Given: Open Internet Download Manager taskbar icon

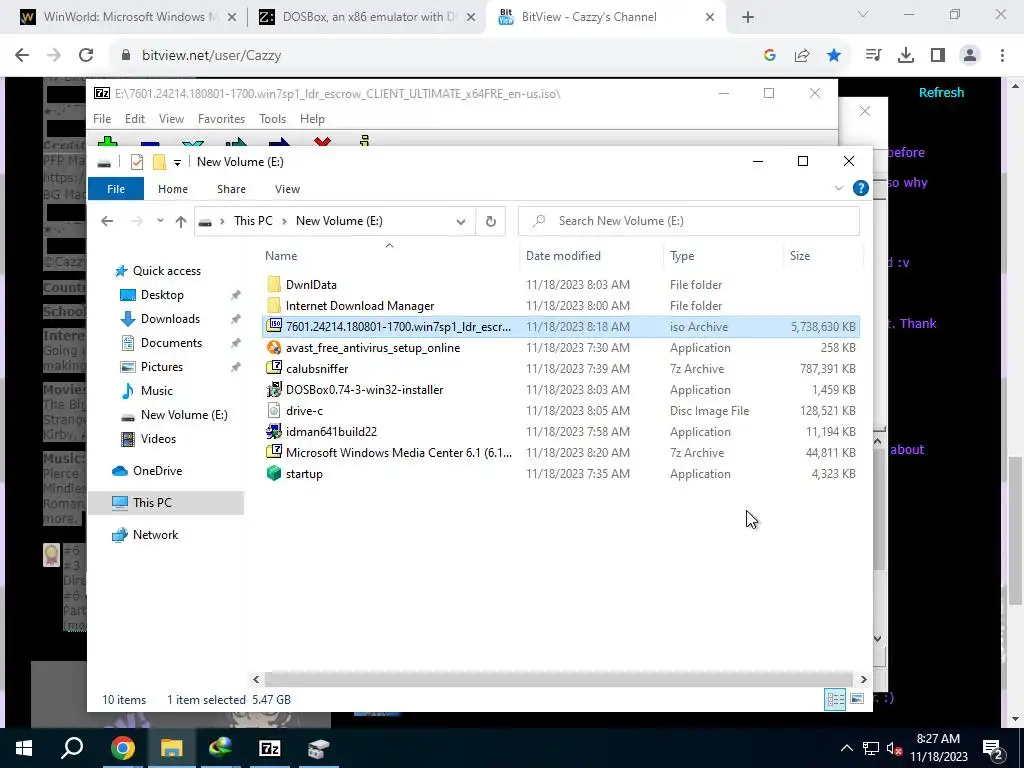Looking at the screenshot, I should pos(220,748).
